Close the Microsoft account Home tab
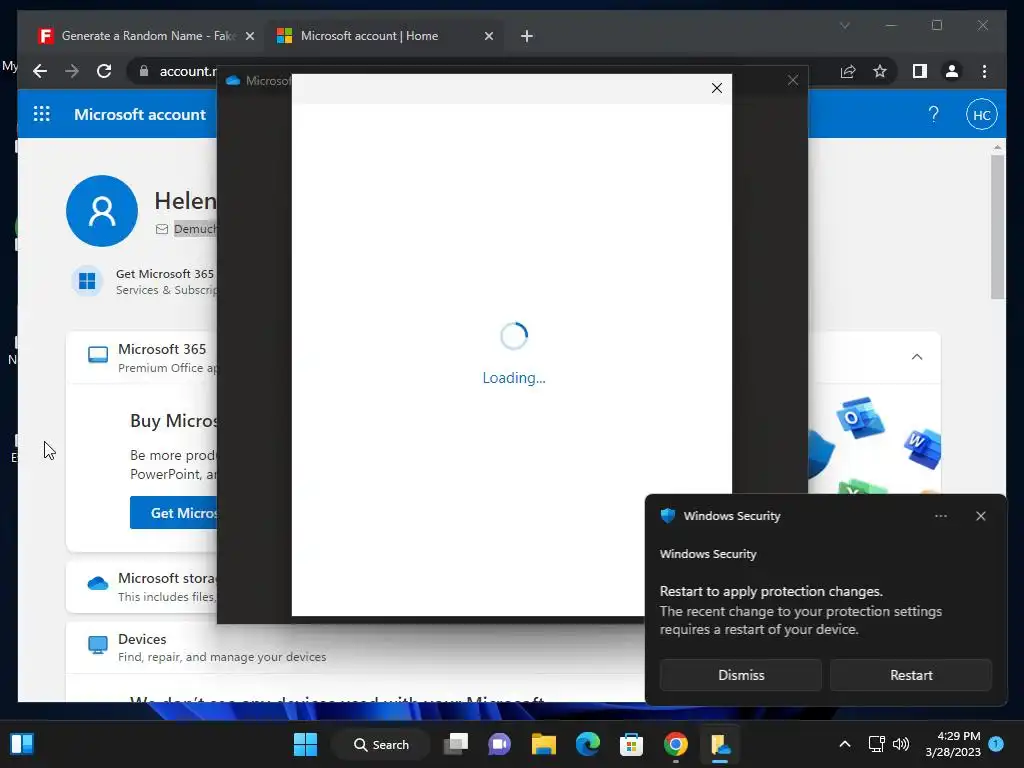The width and height of the screenshot is (1024, 768). (x=488, y=36)
